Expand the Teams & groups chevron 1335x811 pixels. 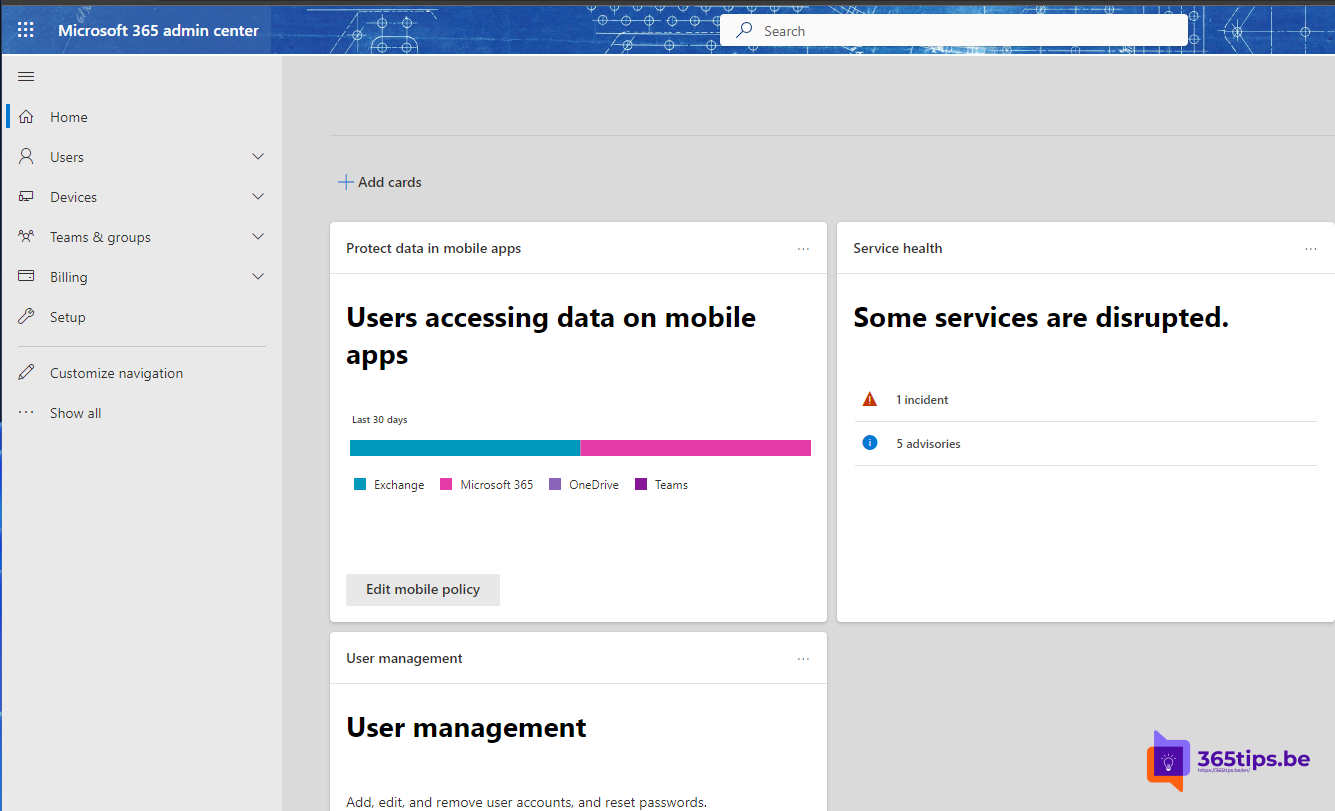[258, 237]
